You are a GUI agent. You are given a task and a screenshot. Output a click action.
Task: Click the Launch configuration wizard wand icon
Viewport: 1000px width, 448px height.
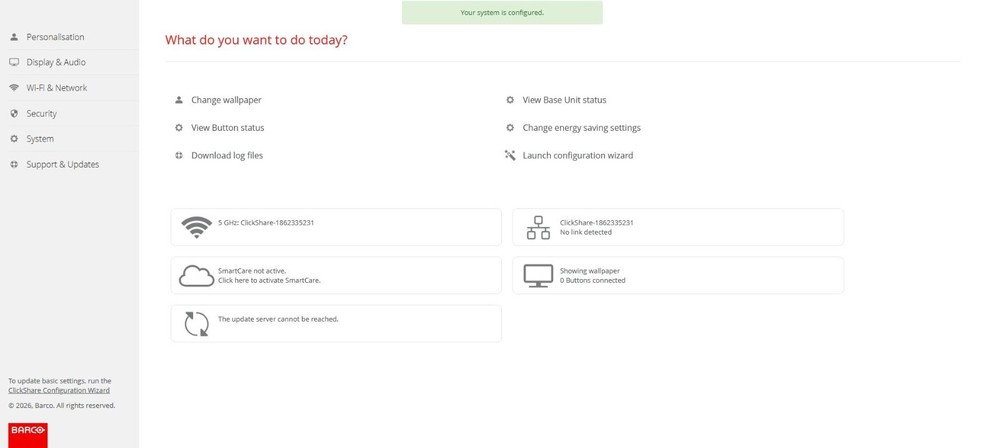click(x=510, y=155)
